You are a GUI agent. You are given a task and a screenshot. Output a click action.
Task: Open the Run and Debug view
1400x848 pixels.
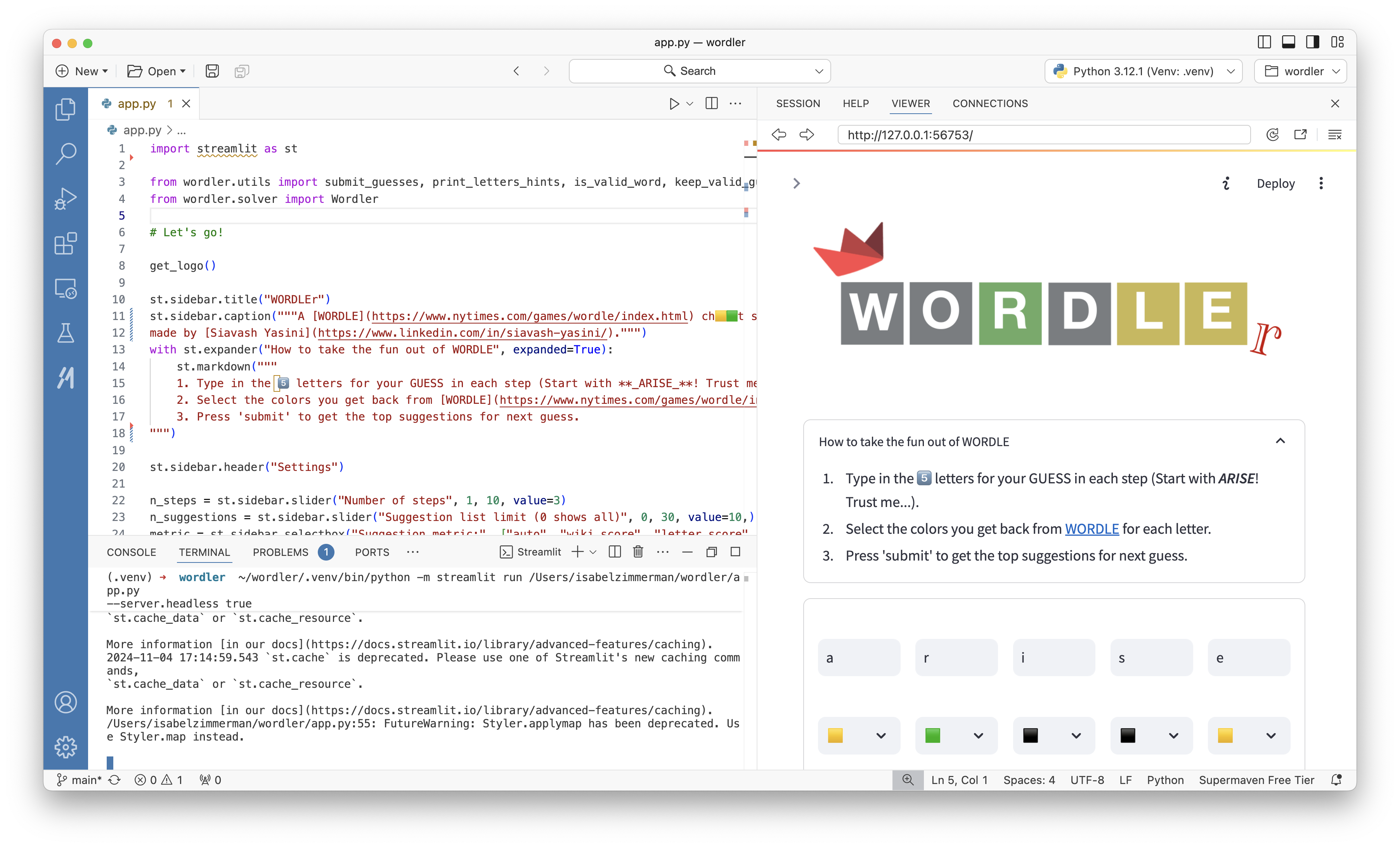coord(65,198)
